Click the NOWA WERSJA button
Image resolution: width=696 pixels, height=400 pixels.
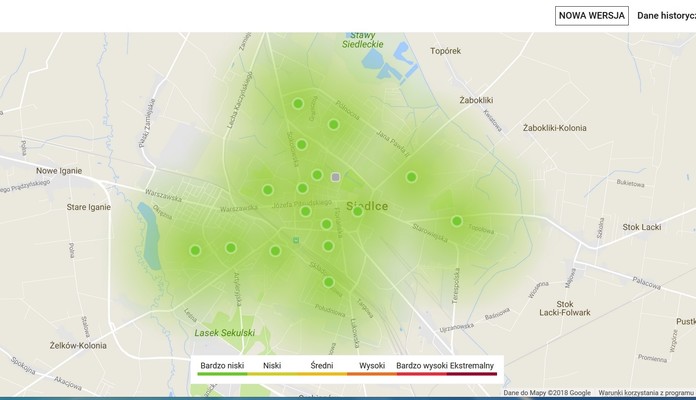pyautogui.click(x=592, y=15)
